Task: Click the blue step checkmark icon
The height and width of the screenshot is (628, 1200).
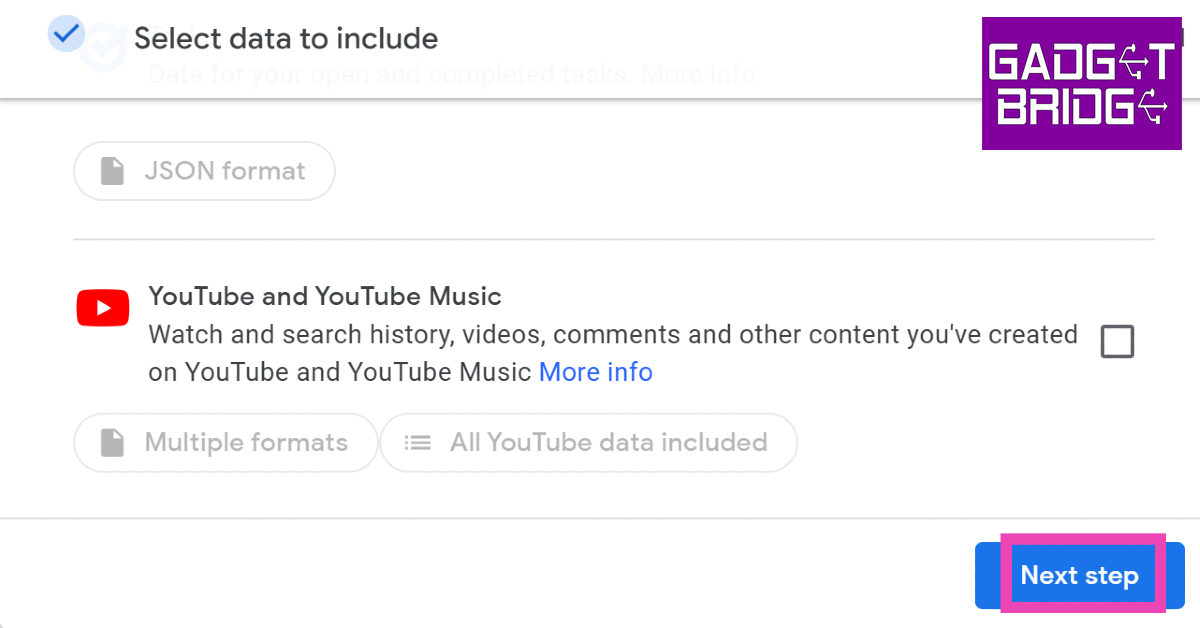Action: (x=67, y=35)
